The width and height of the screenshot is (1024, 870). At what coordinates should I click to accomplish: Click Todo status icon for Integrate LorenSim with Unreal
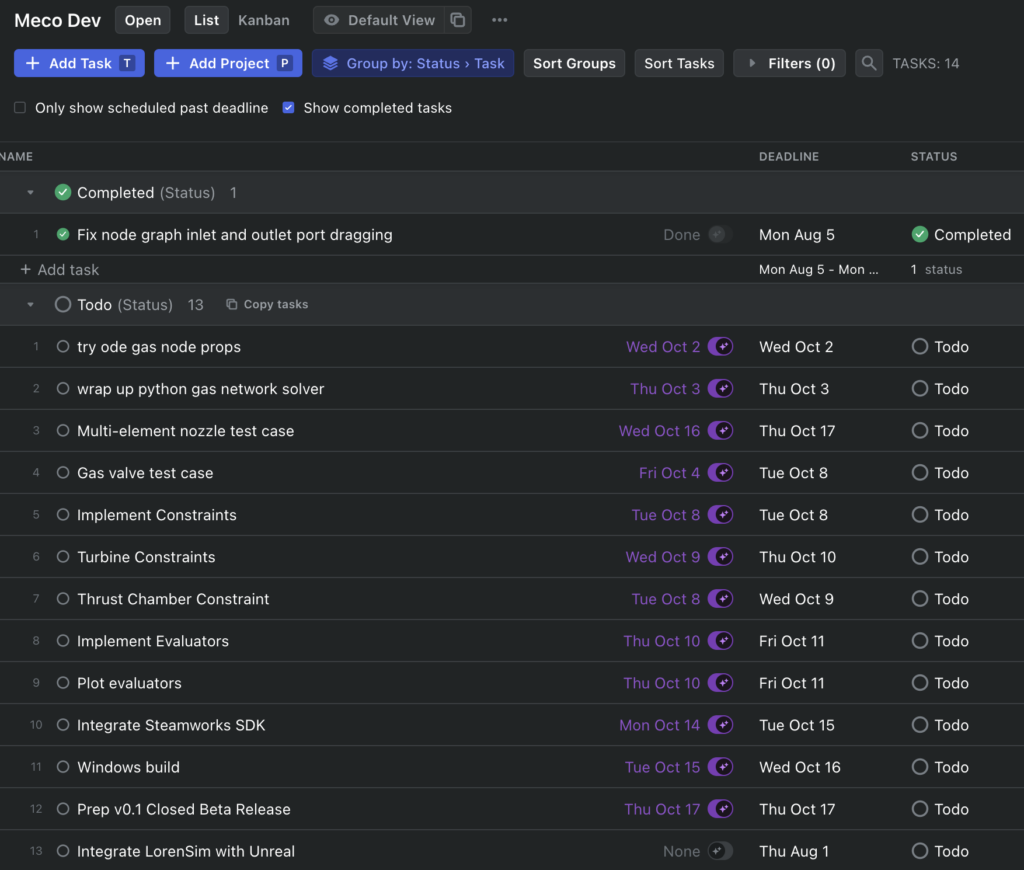(920, 851)
